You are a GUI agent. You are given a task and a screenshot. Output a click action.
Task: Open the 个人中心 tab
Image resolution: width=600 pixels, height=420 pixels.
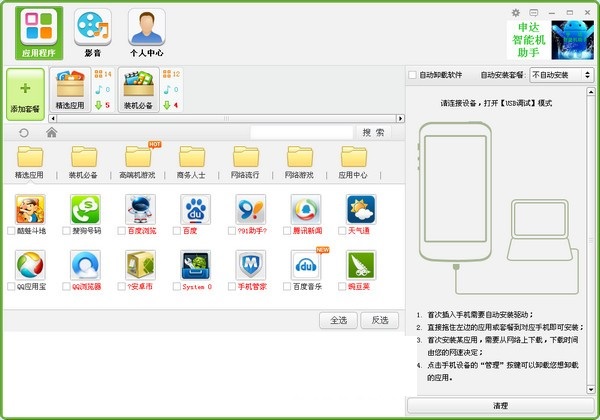147,33
